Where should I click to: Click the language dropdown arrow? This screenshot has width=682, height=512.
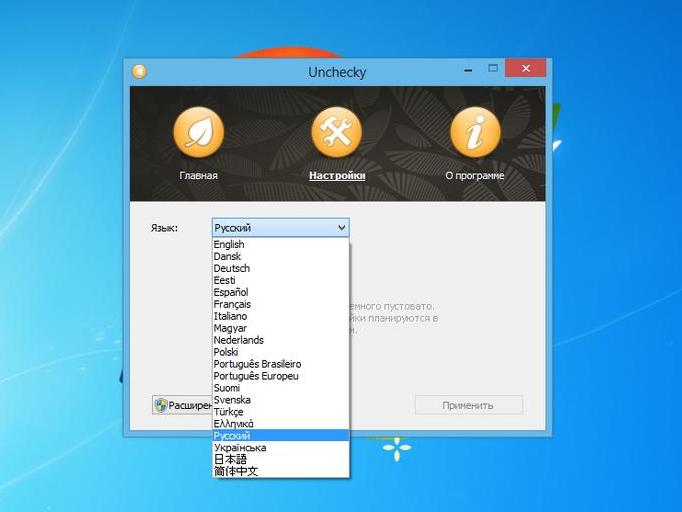341,228
